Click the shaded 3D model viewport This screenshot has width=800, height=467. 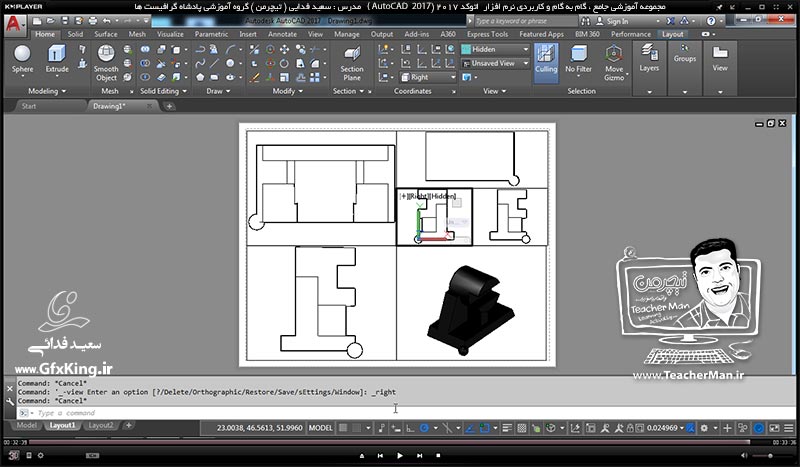[472, 303]
